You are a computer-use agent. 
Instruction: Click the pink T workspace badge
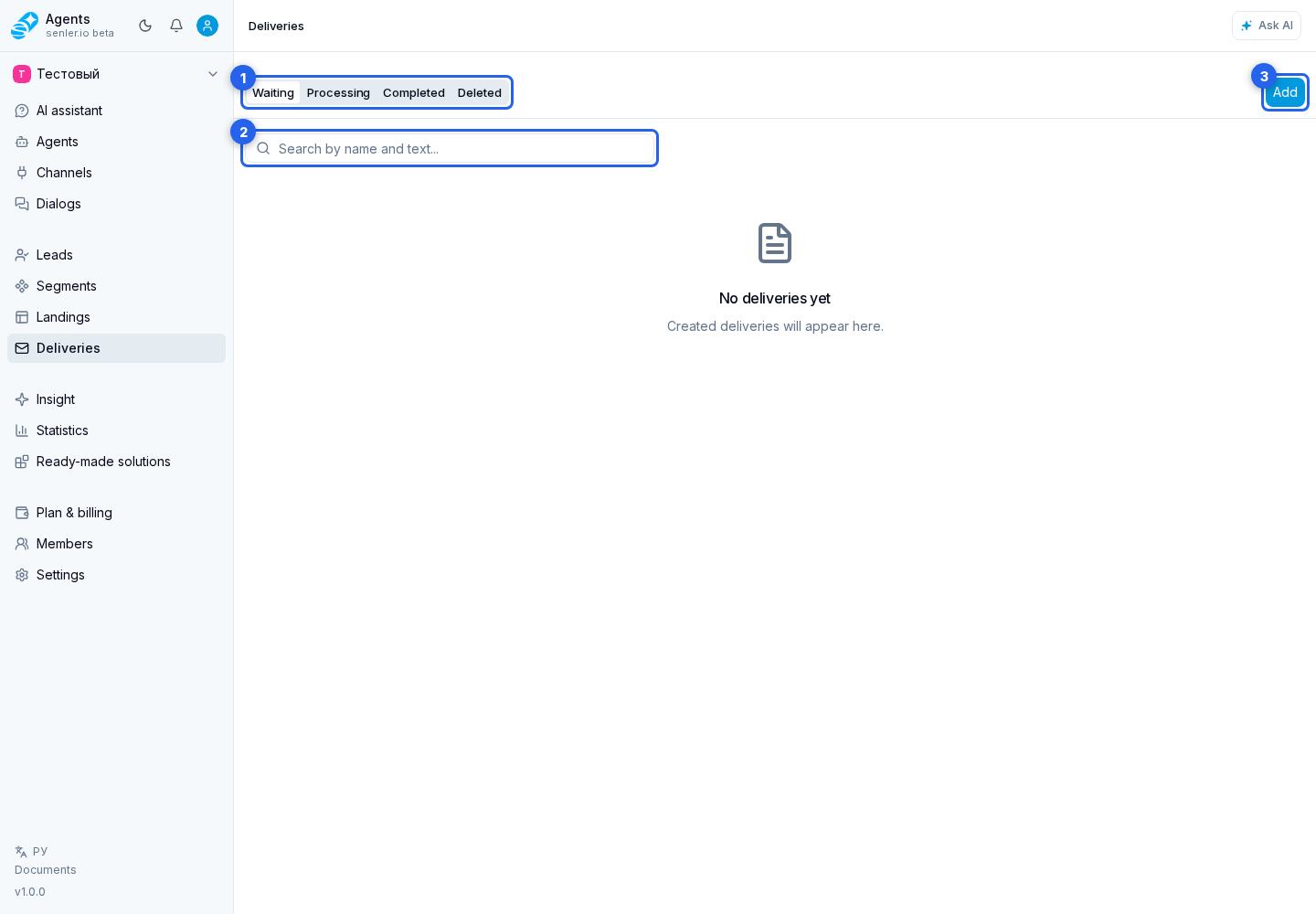point(22,74)
